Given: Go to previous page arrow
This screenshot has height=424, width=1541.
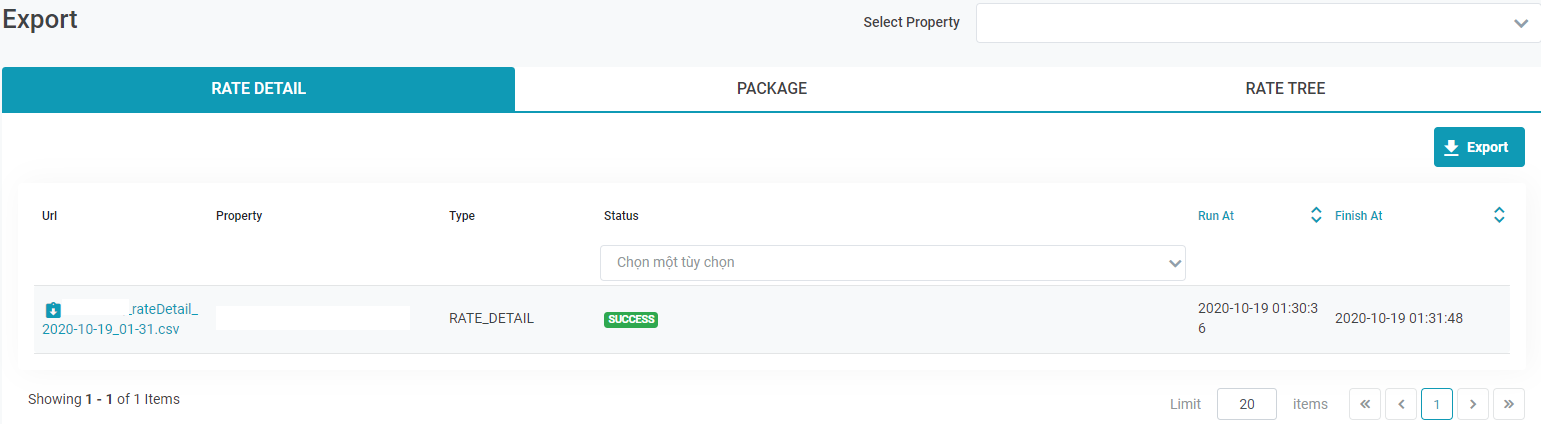Looking at the screenshot, I should tap(1400, 404).
